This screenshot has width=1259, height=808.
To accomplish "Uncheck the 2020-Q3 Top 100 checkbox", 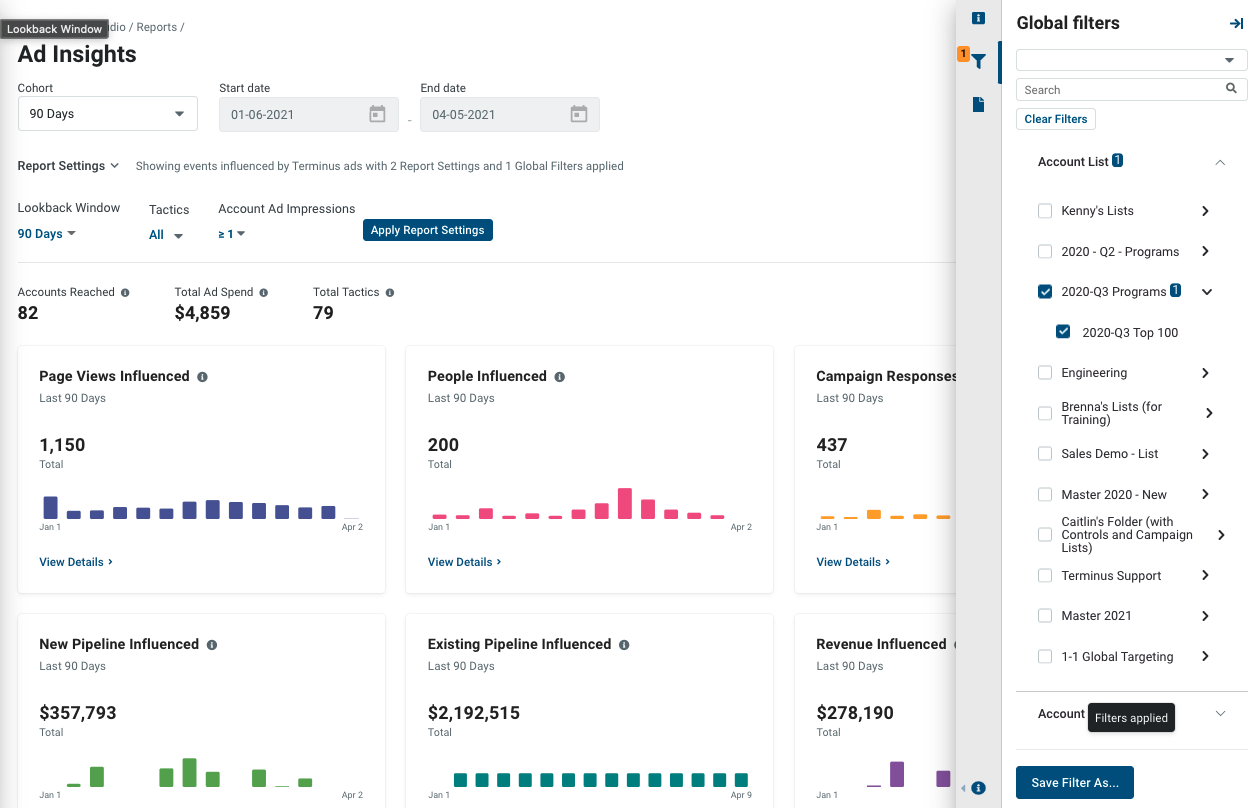I will (x=1064, y=332).
